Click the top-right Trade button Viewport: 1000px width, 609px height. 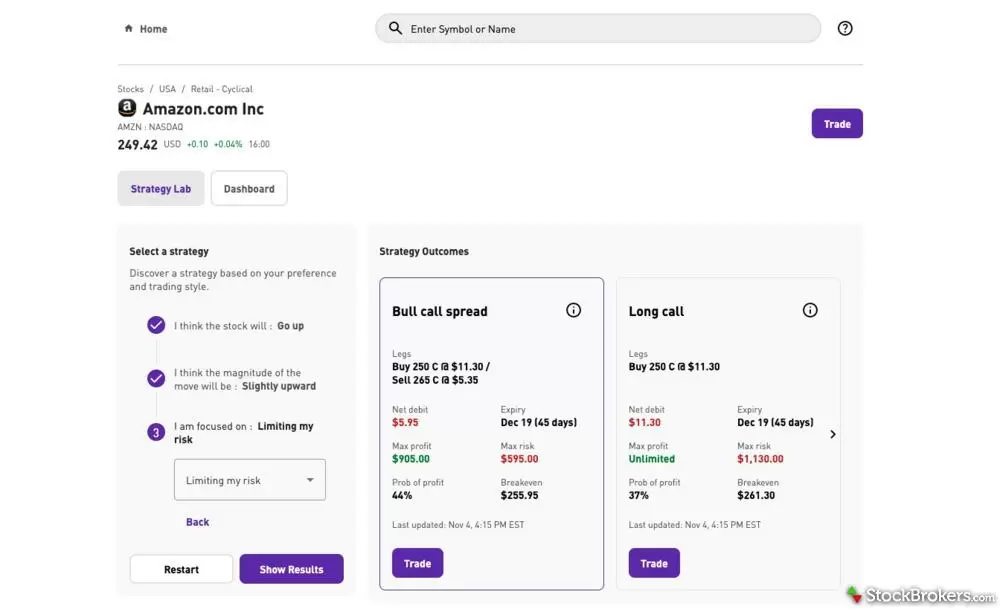(x=837, y=123)
